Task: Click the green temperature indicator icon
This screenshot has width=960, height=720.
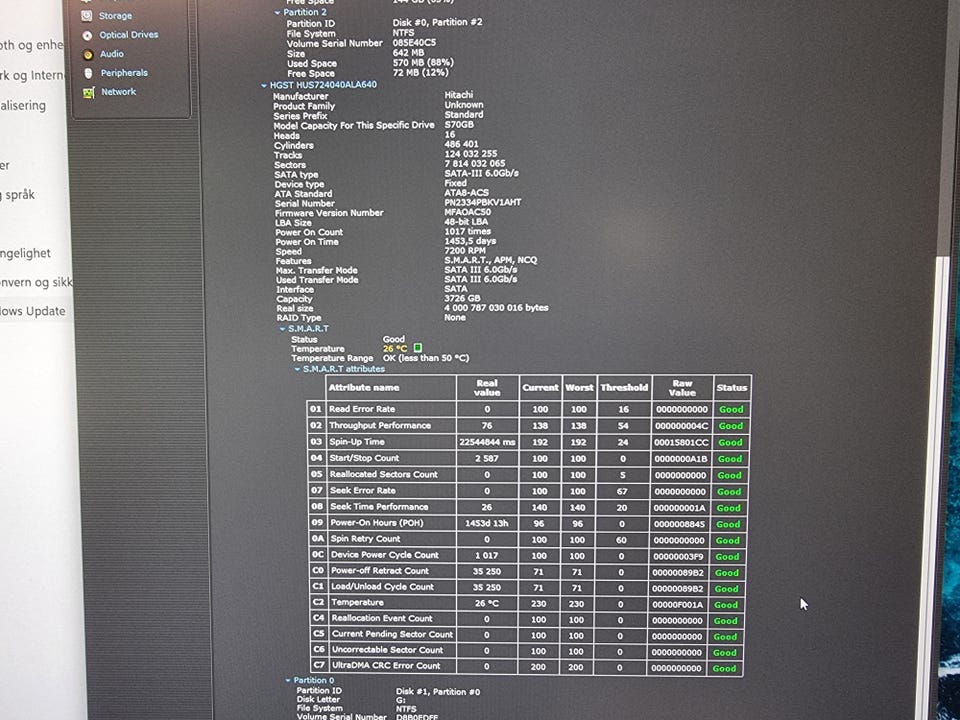Action: pyautogui.click(x=418, y=348)
